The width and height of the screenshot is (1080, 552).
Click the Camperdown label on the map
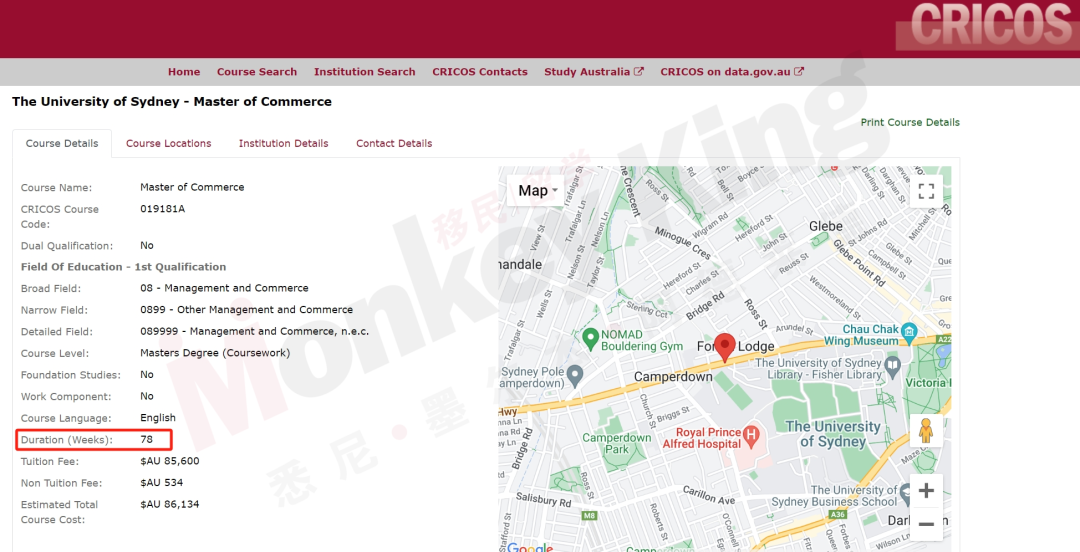pos(673,377)
